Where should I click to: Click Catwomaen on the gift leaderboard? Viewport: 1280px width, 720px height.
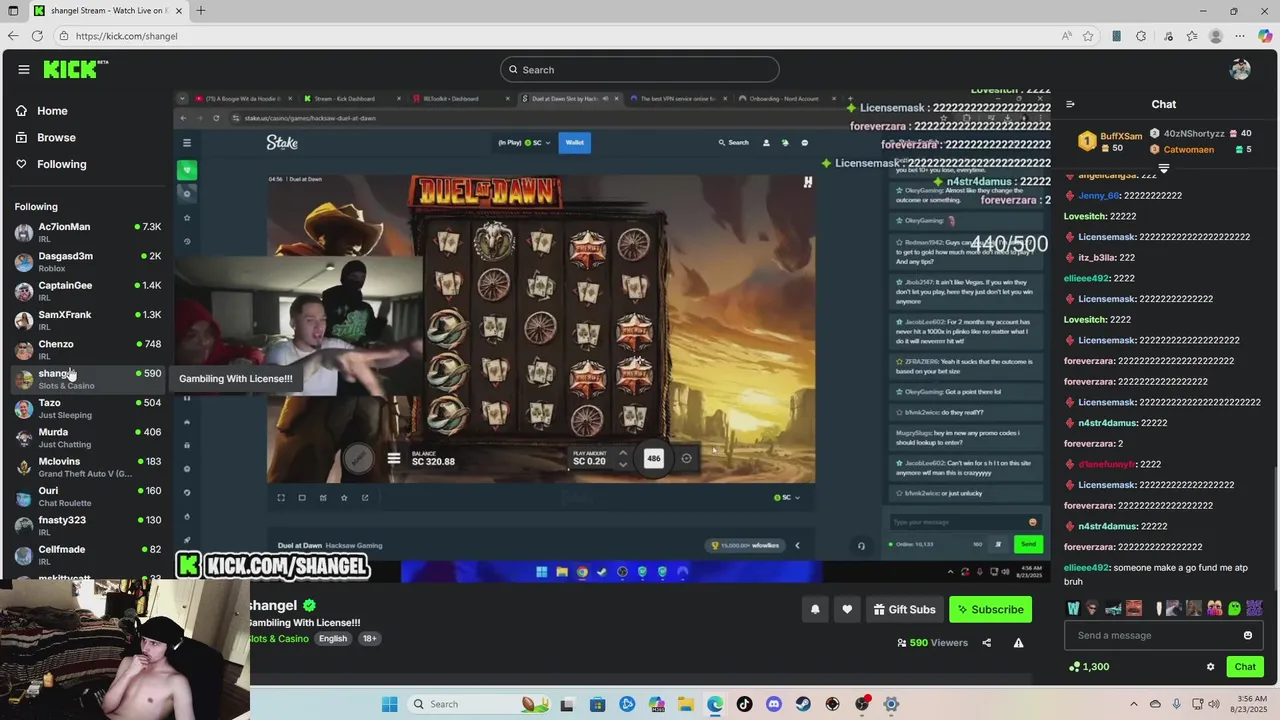[x=1189, y=150]
